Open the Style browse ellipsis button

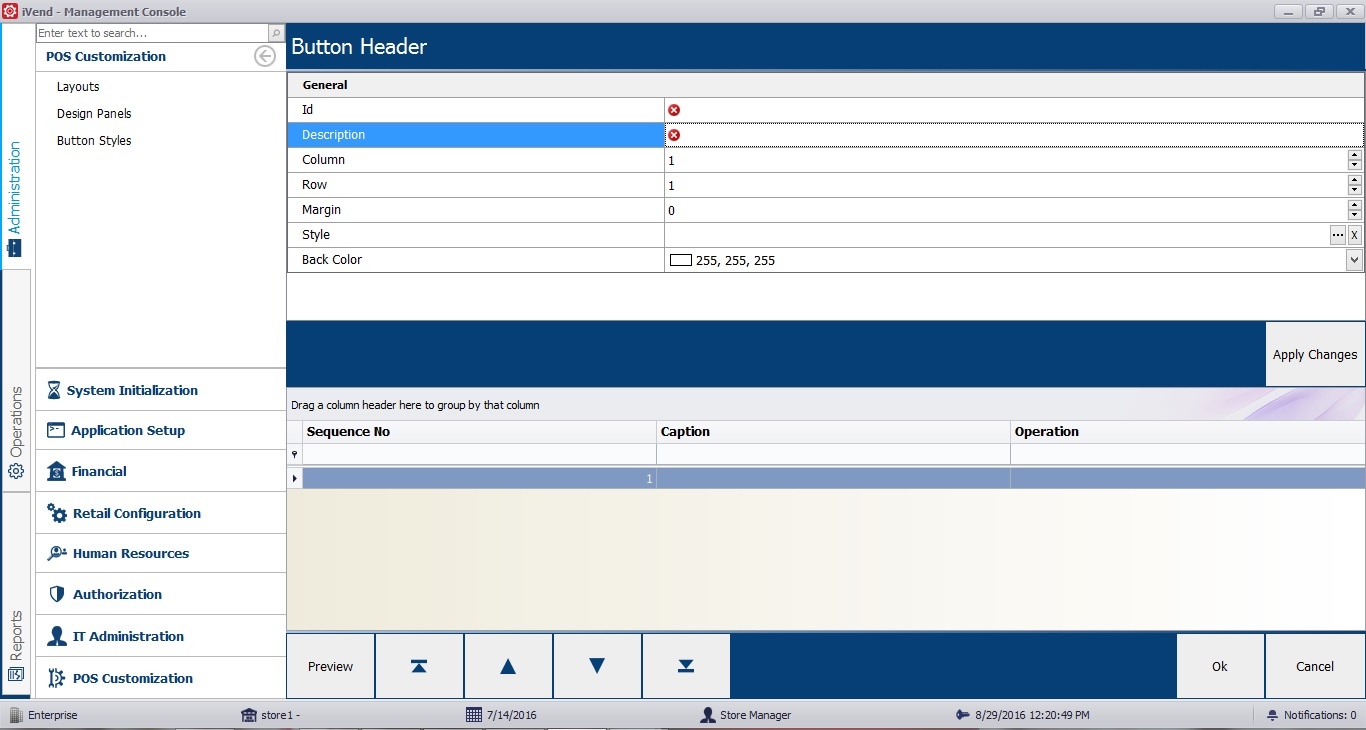coord(1337,235)
